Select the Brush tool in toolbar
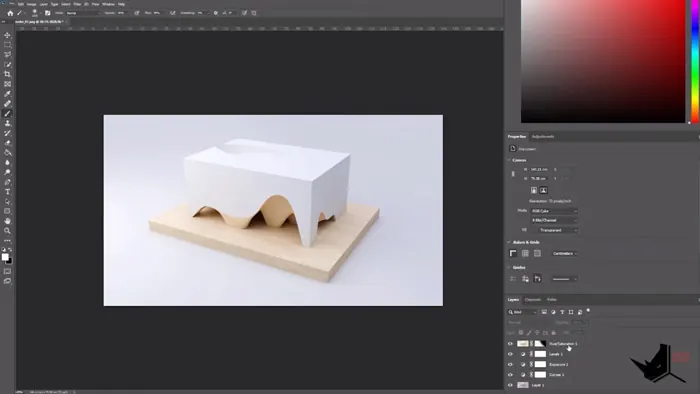 [x=7, y=113]
